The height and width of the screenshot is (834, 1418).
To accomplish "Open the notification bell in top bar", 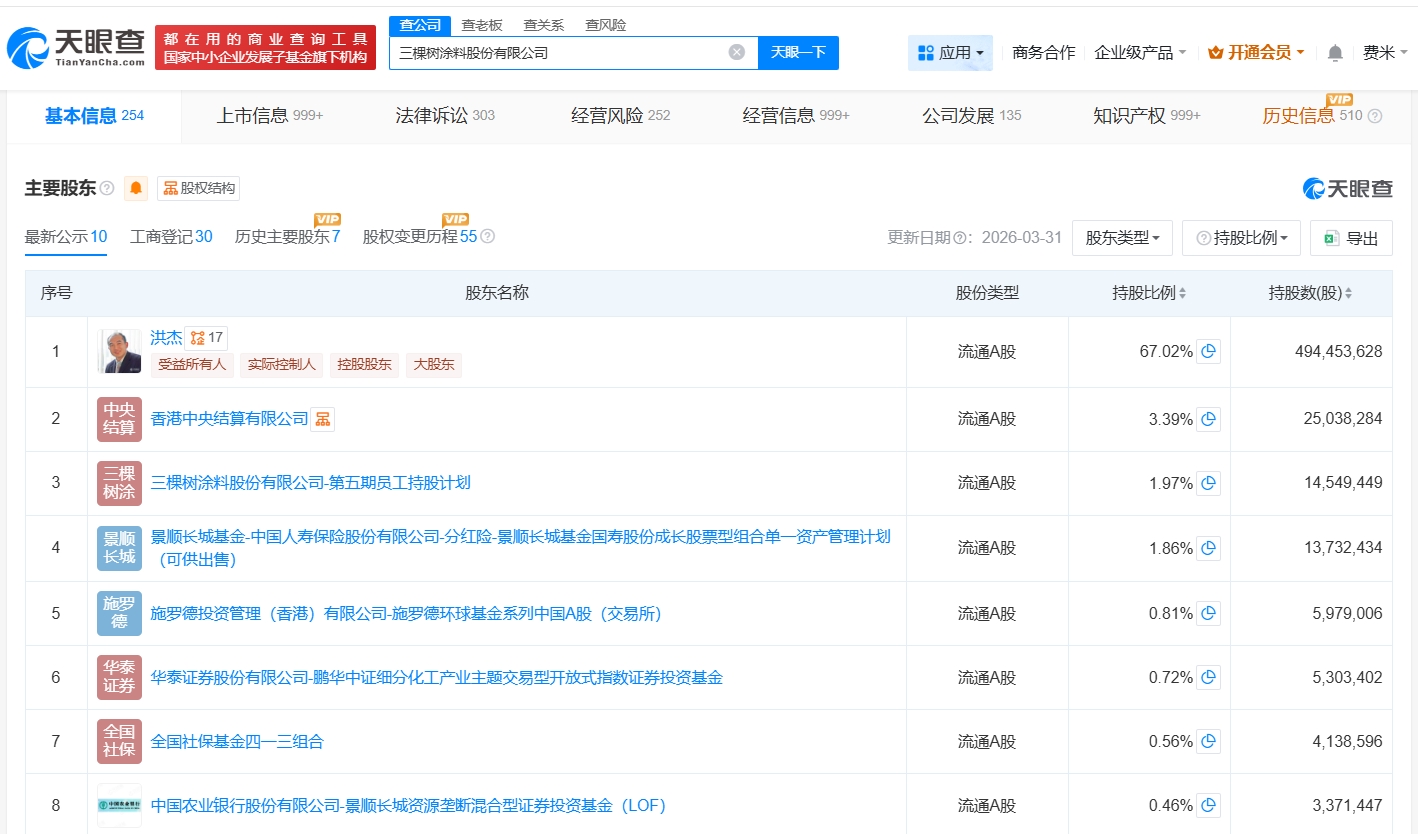I will tap(1335, 53).
